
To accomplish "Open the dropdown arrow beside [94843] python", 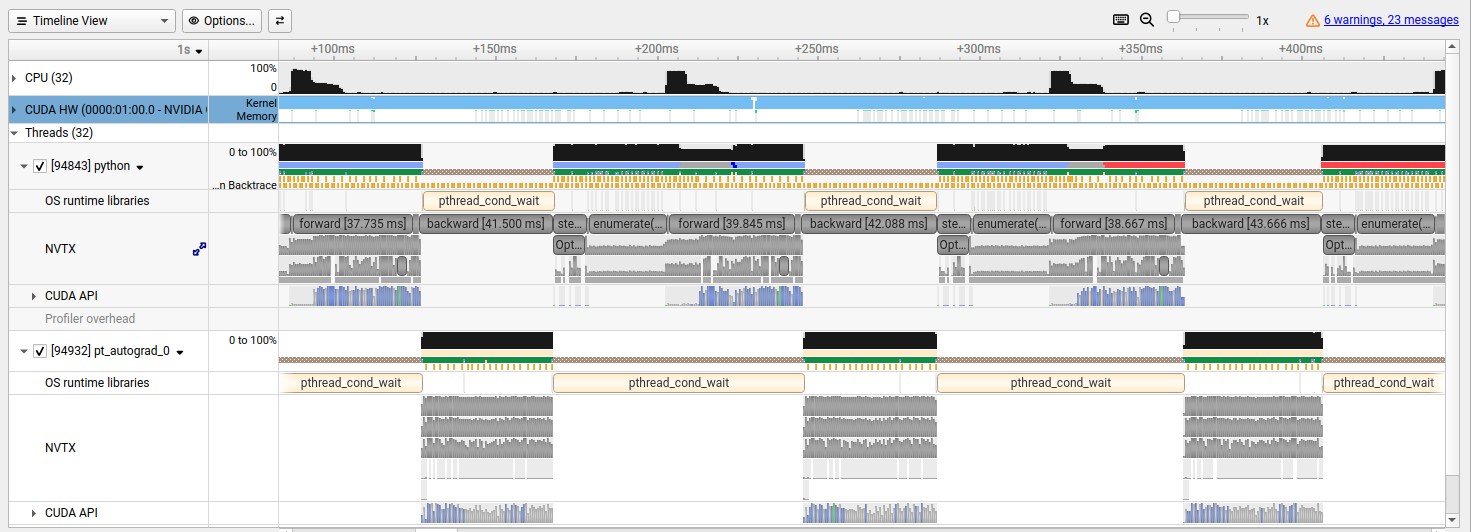I will 141,168.
